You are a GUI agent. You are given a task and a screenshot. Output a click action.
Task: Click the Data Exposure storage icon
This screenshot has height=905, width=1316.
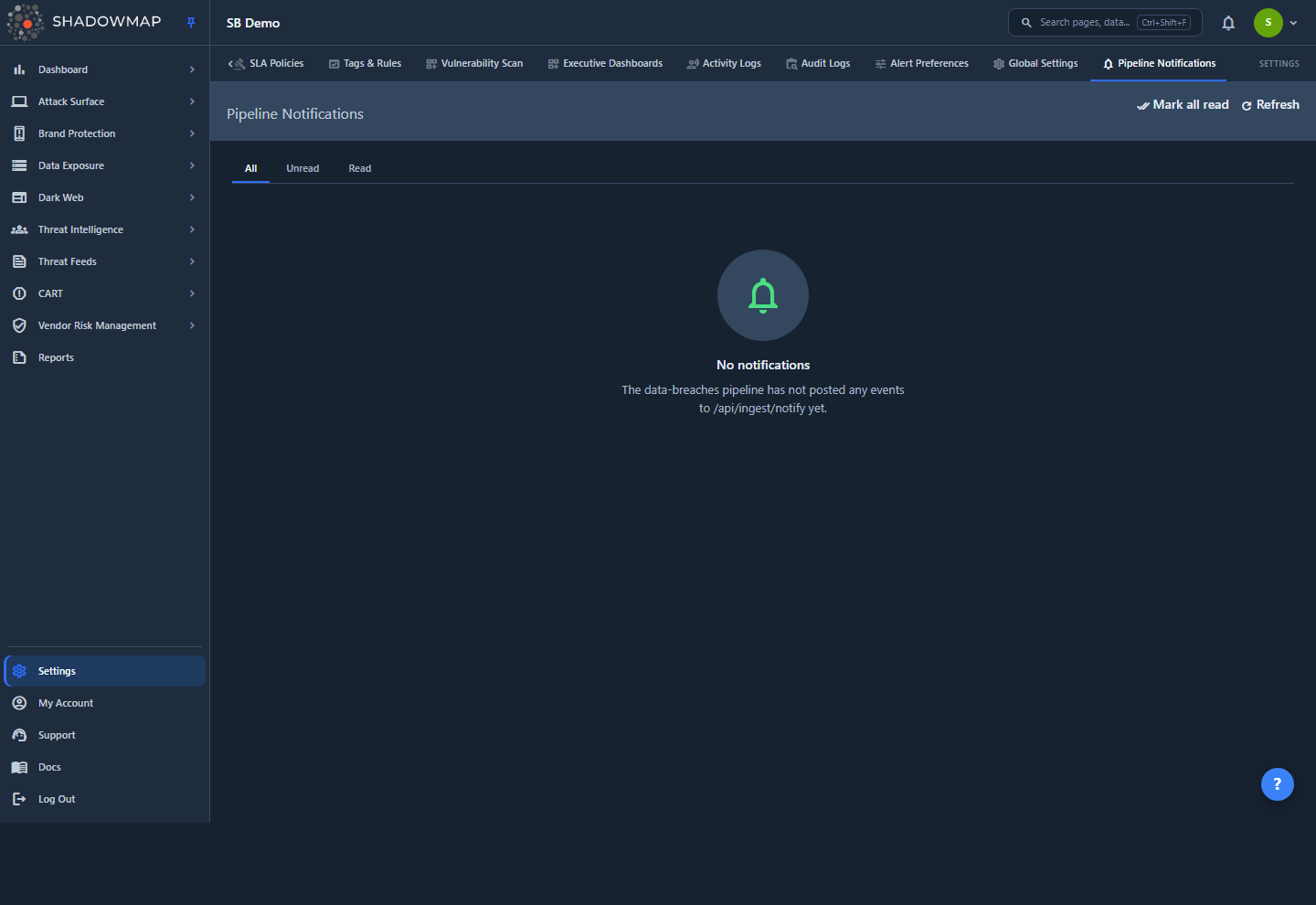coord(19,165)
